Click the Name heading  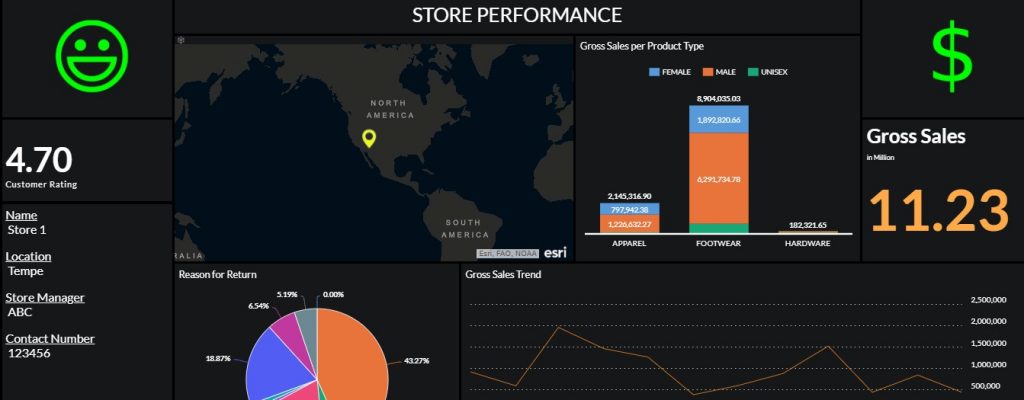[x=22, y=216]
